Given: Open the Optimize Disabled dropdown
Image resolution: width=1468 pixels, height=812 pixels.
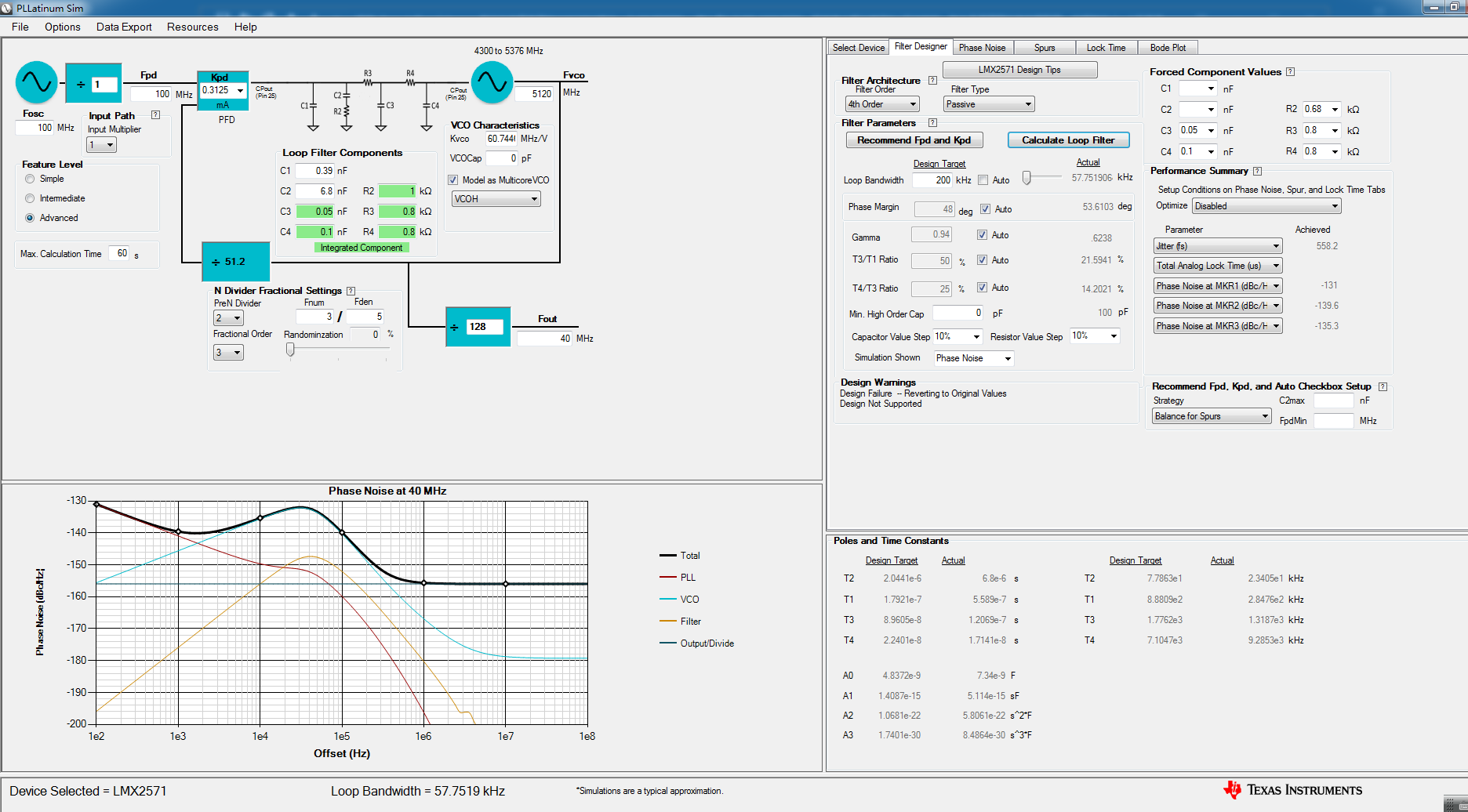Looking at the screenshot, I should click(1266, 206).
